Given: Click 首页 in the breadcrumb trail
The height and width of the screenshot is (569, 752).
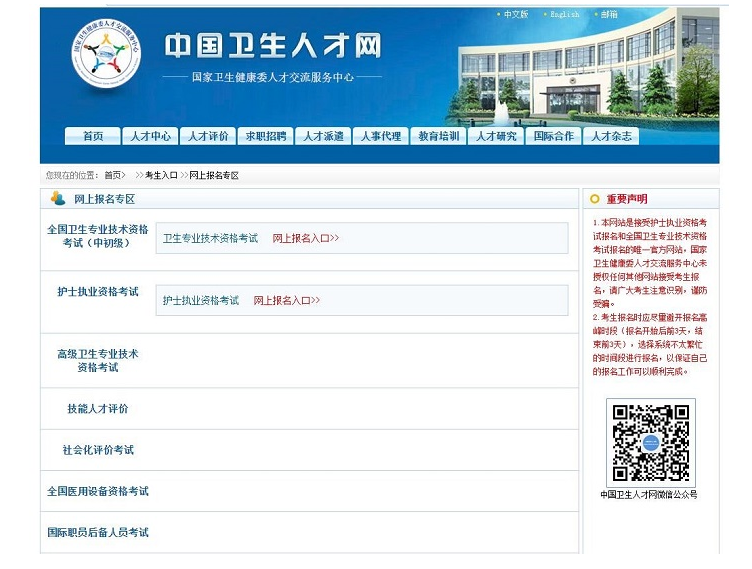Looking at the screenshot, I should (x=113, y=176).
